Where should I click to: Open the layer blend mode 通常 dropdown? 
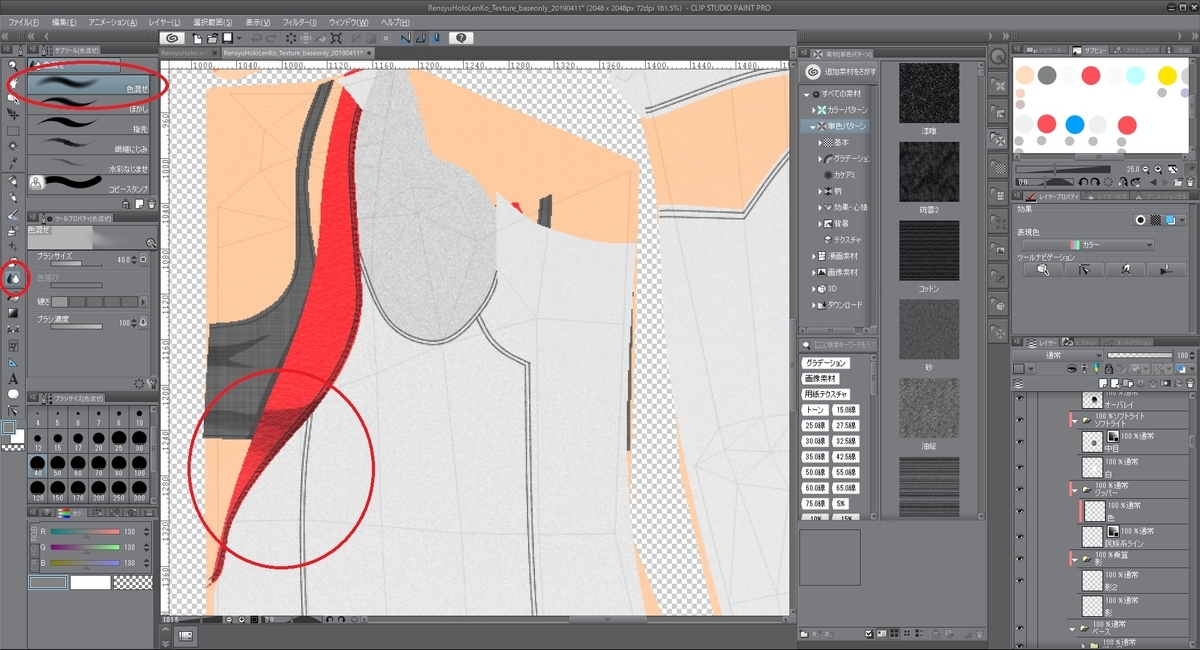[1057, 355]
